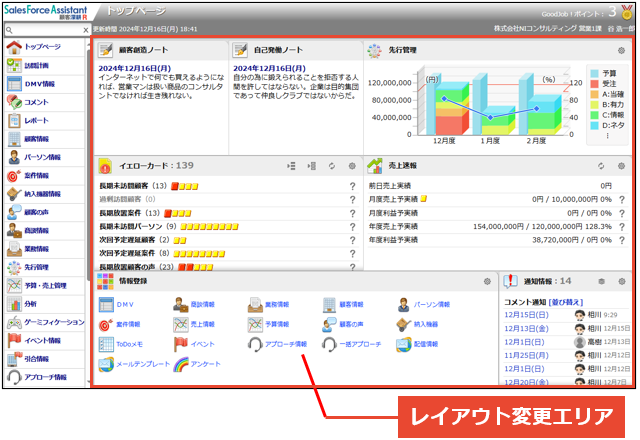Click the 予算・売上管理 chart icon in sidebar
This screenshot has height=440, width=640.
click(14, 286)
